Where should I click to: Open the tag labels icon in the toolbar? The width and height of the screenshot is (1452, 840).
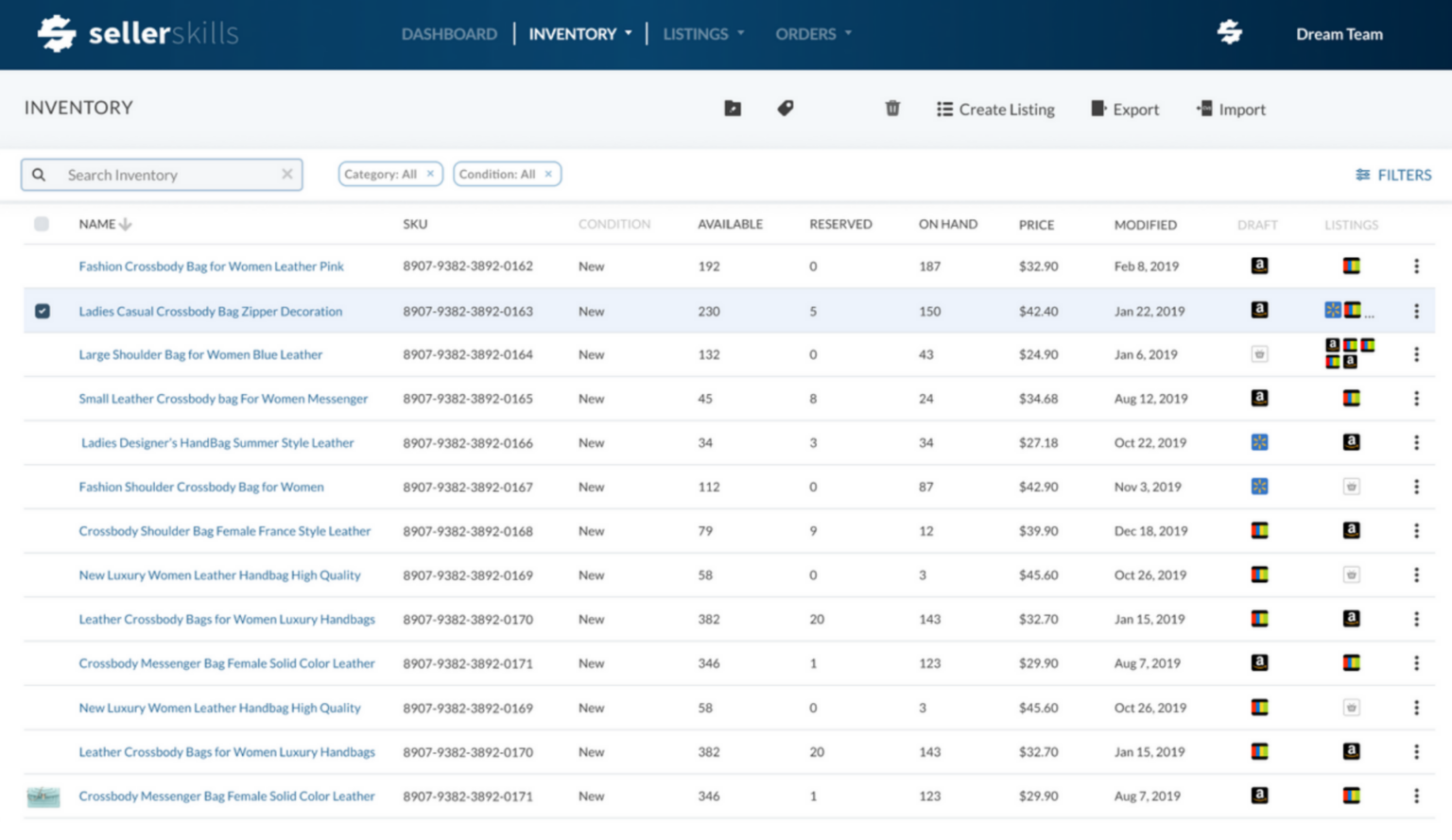point(785,109)
